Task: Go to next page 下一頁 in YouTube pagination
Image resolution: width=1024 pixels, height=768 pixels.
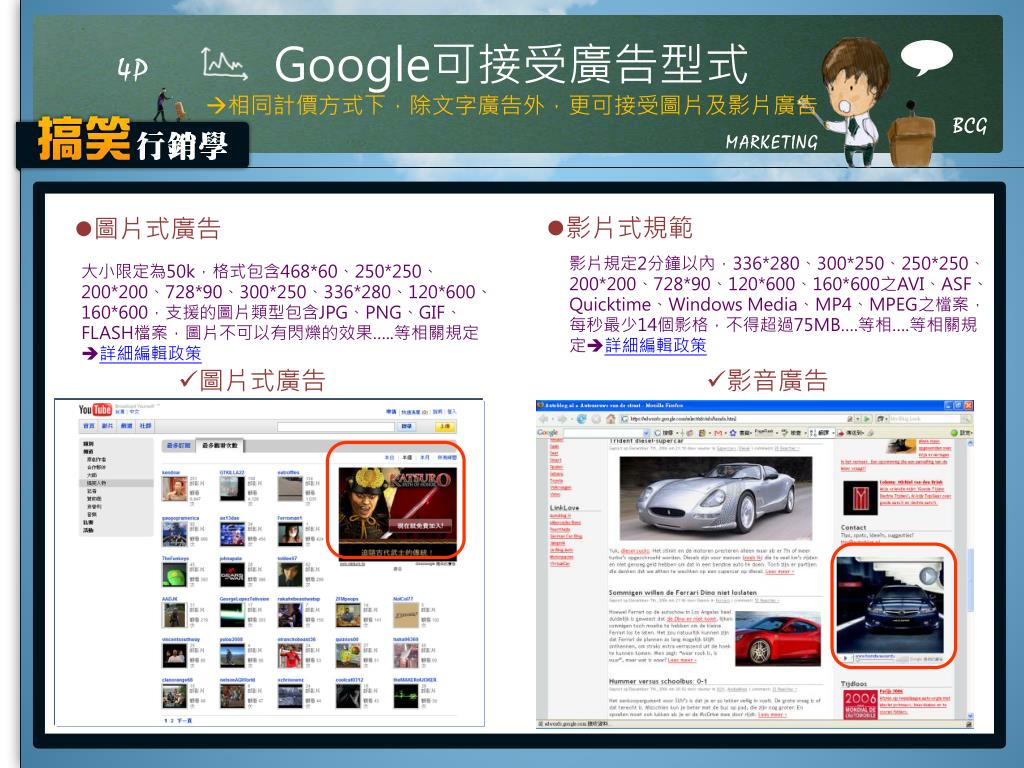Action: pyautogui.click(x=184, y=720)
